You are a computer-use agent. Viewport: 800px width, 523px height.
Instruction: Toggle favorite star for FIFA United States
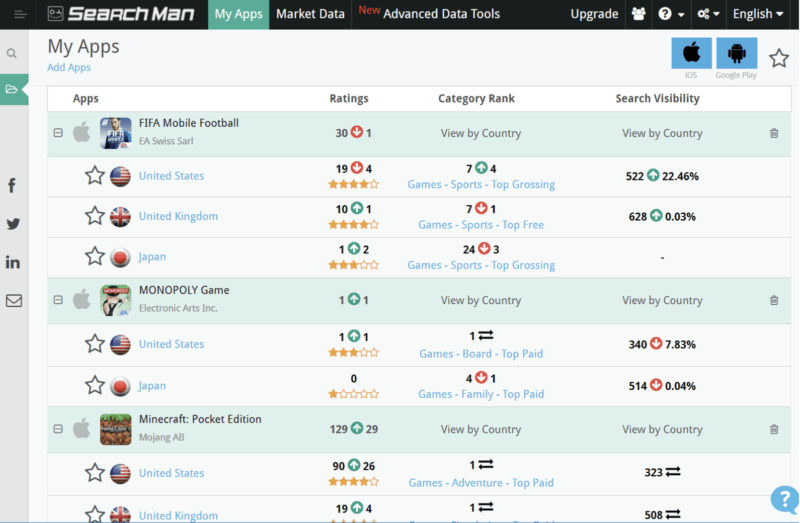click(95, 176)
